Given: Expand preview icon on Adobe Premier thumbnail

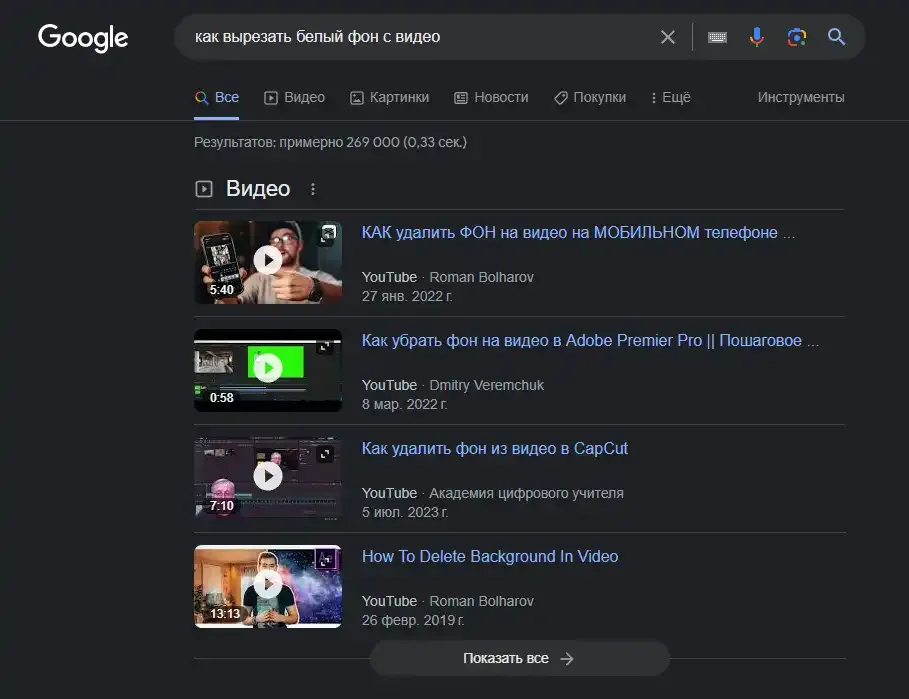Looking at the screenshot, I should point(325,347).
